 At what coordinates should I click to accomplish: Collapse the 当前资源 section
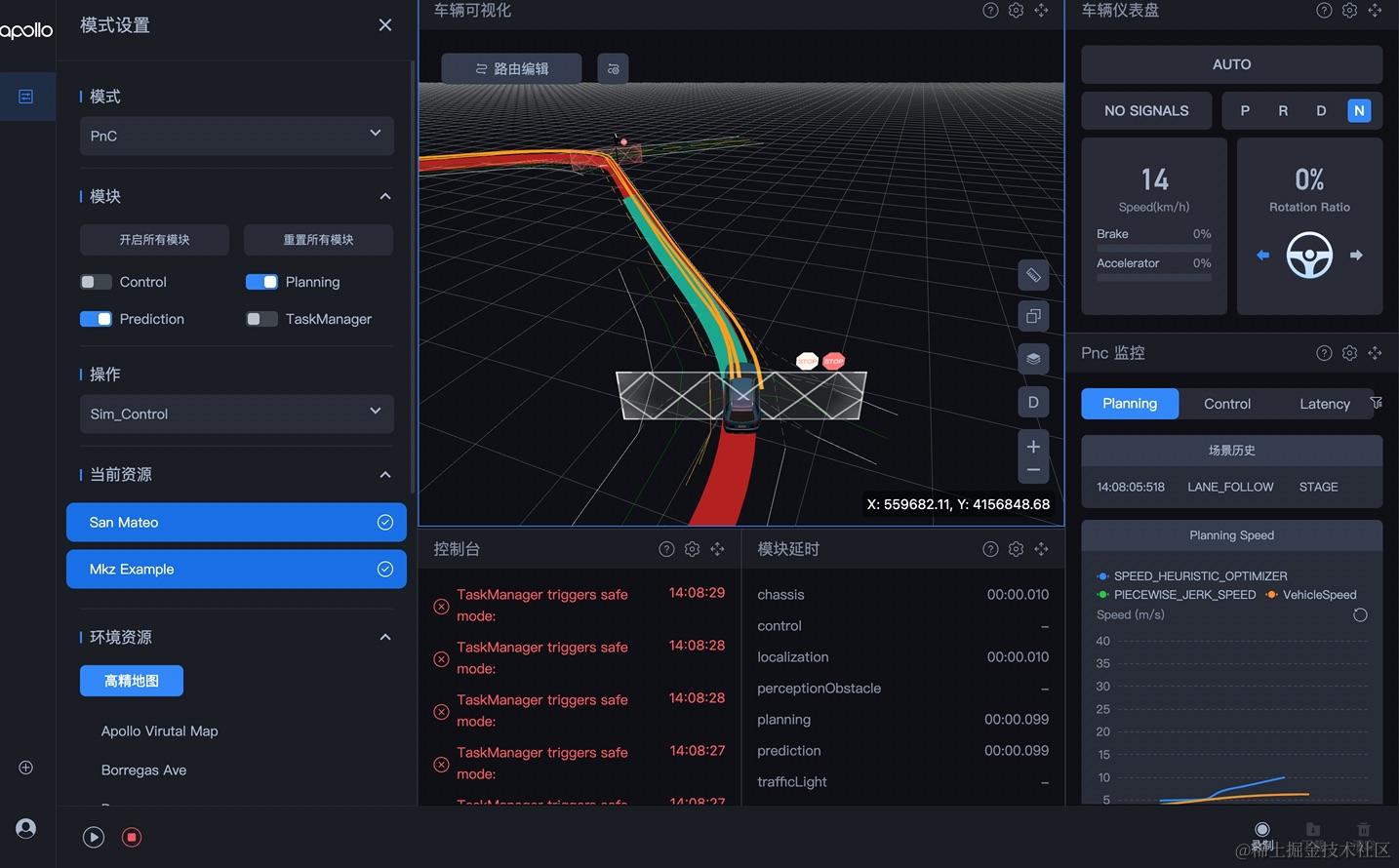[385, 475]
